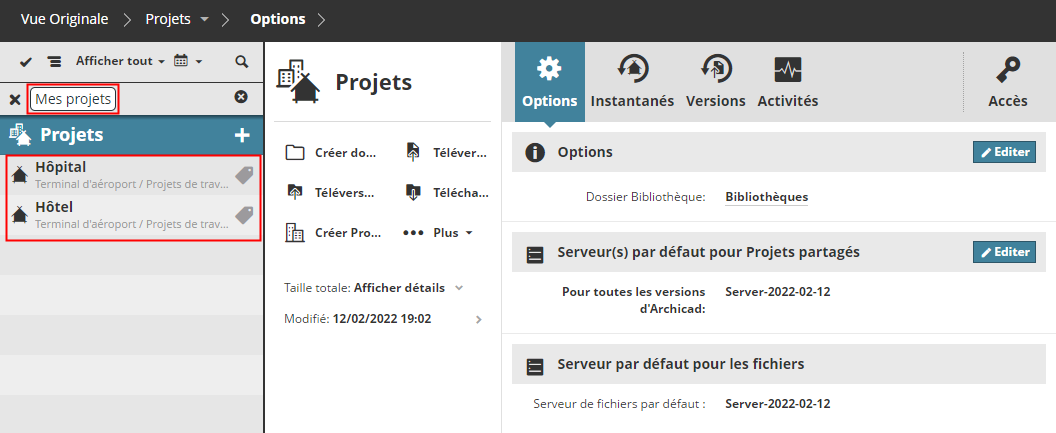Click the Créer dossier folder icon
The image size is (1056, 433).
pyautogui.click(x=295, y=153)
